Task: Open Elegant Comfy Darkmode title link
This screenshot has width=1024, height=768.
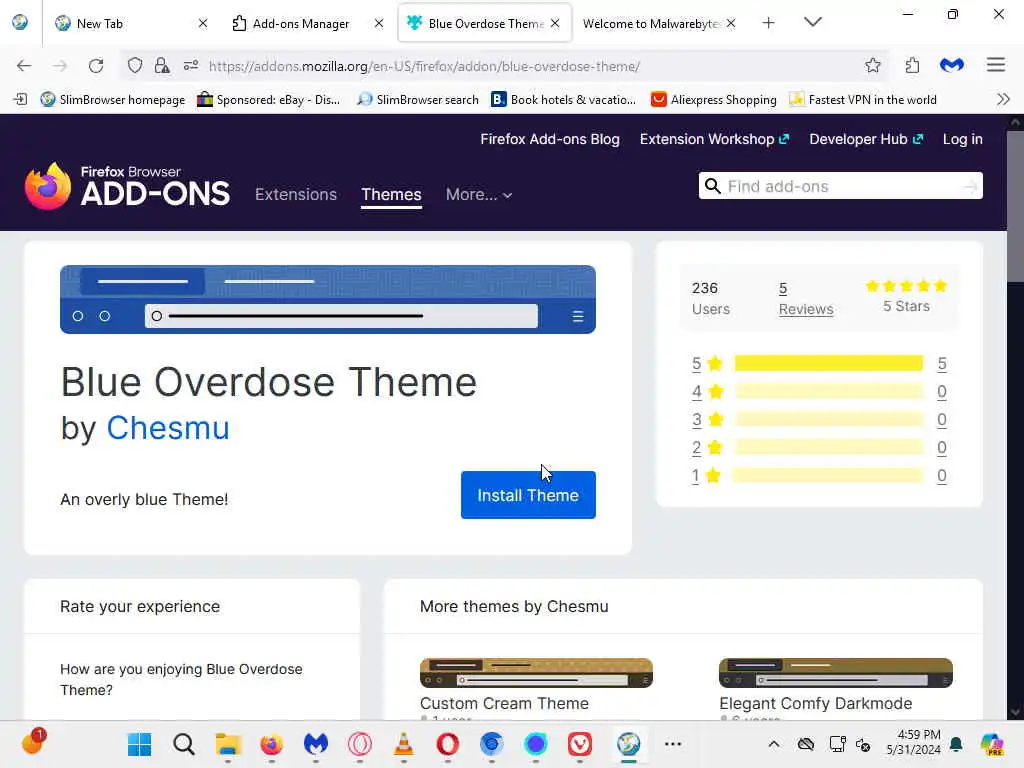Action: click(815, 703)
